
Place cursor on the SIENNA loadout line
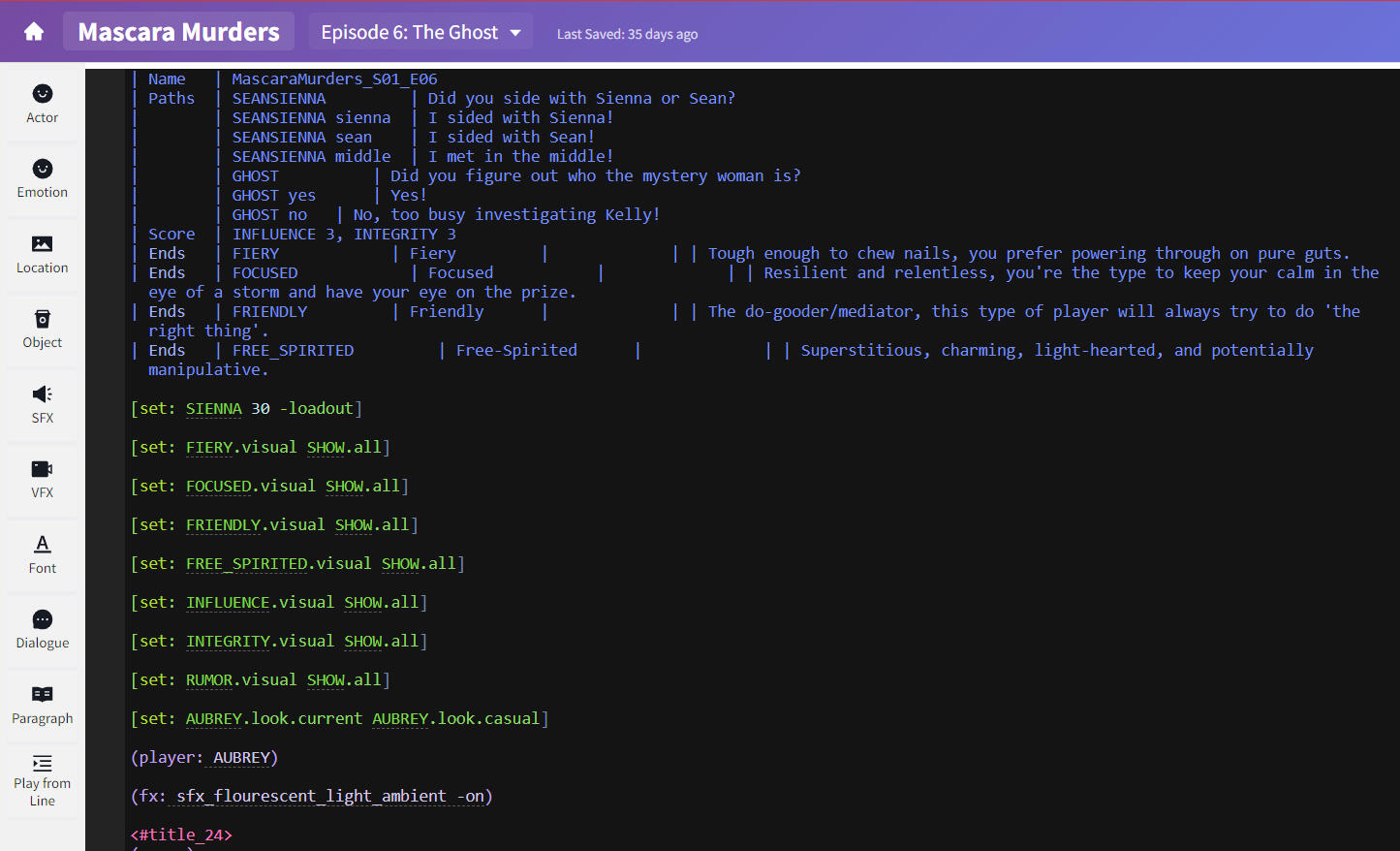tap(246, 408)
